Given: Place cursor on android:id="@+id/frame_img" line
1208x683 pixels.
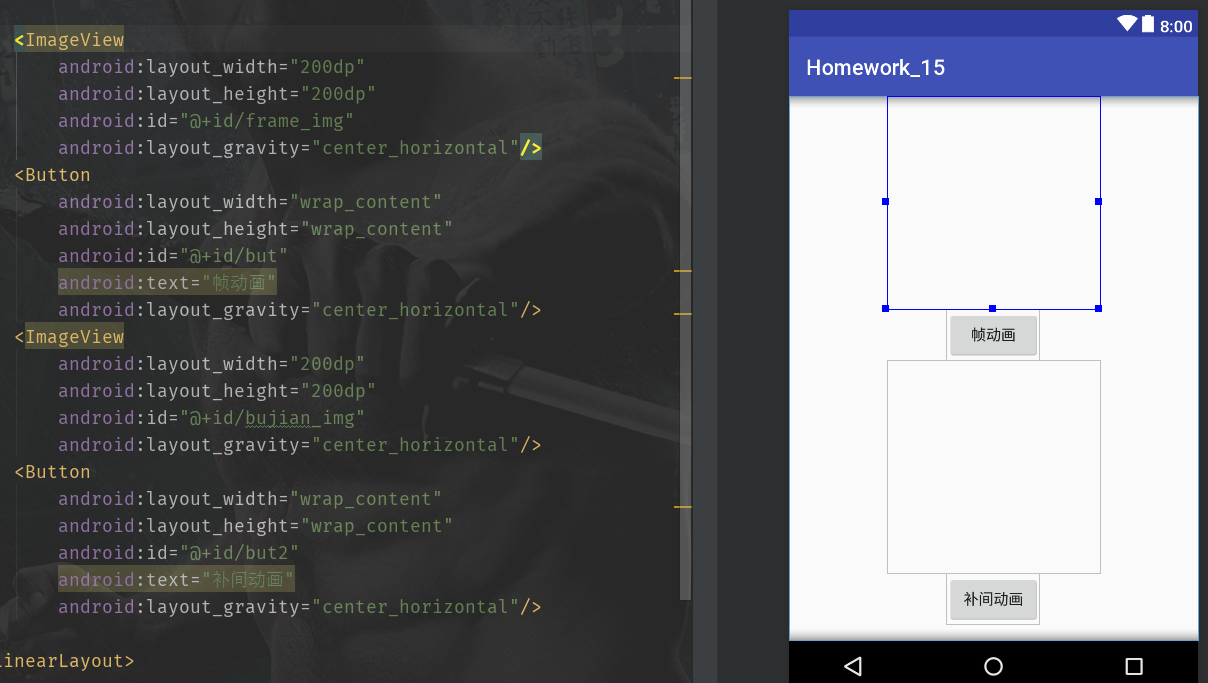Looking at the screenshot, I should click(206, 121).
